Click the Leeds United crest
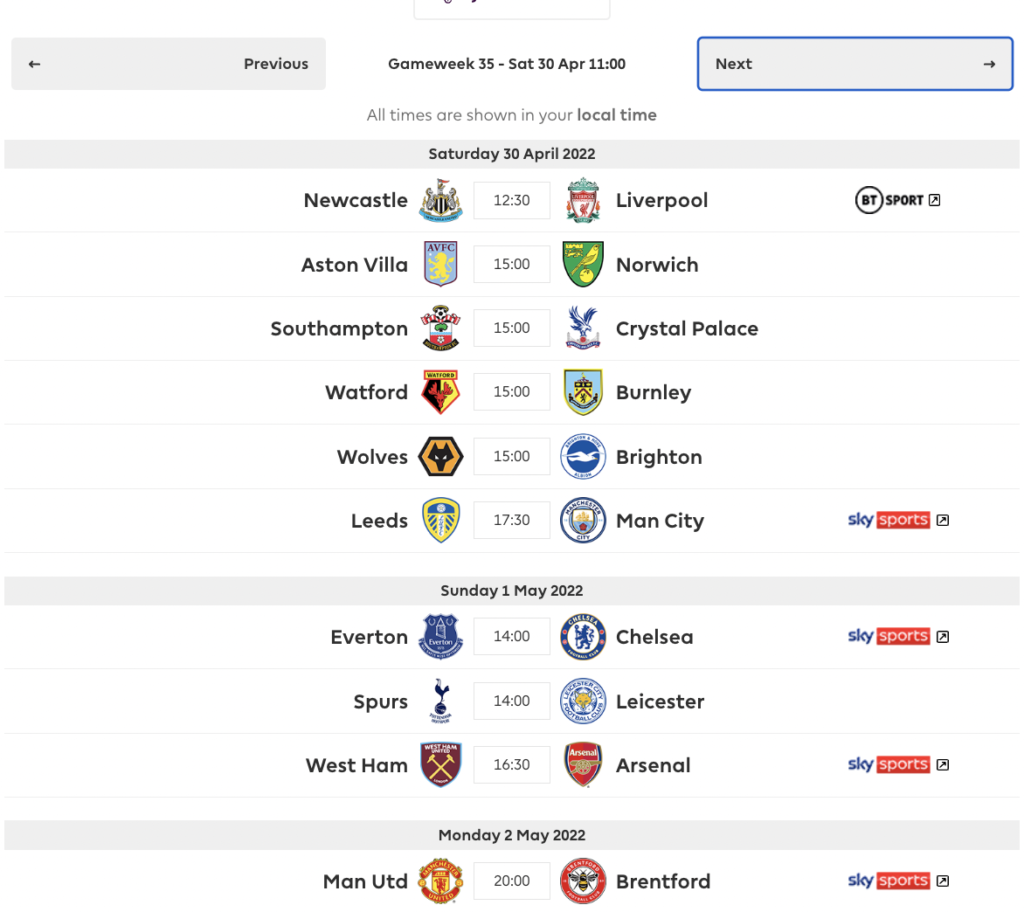The image size is (1024, 912). tap(440, 520)
